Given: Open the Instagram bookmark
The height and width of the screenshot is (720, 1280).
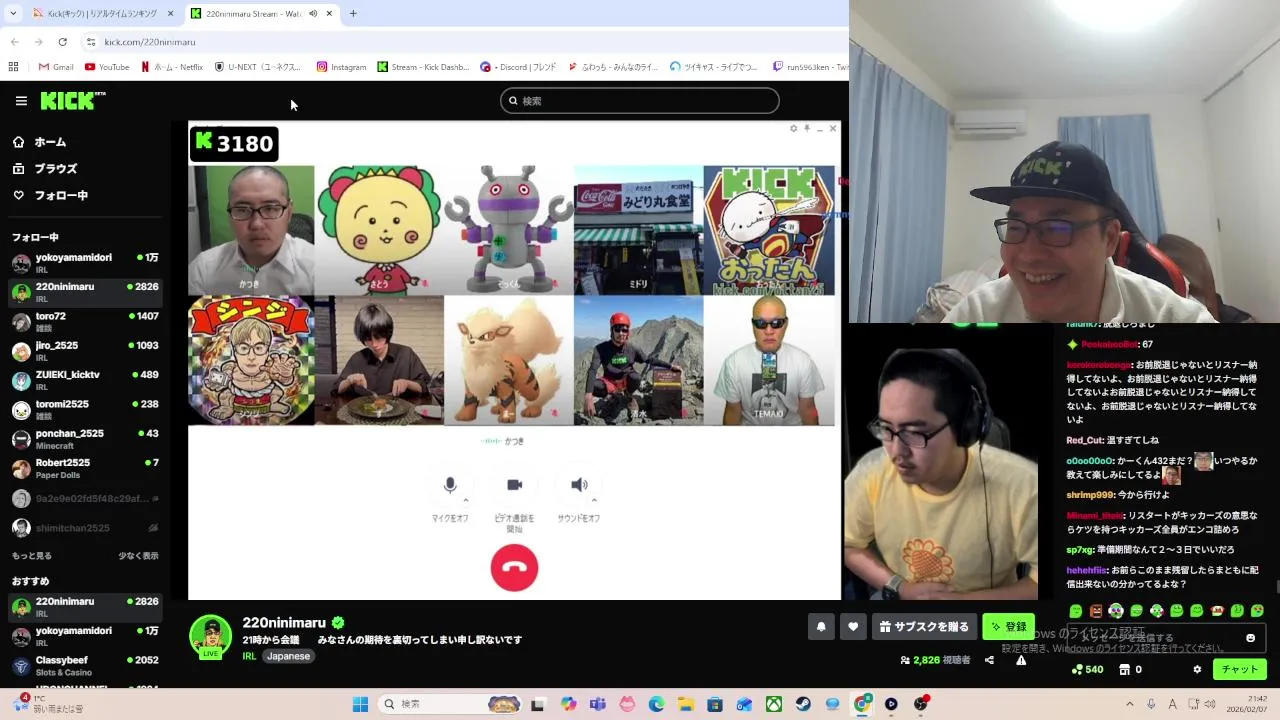Looking at the screenshot, I should [x=341, y=67].
